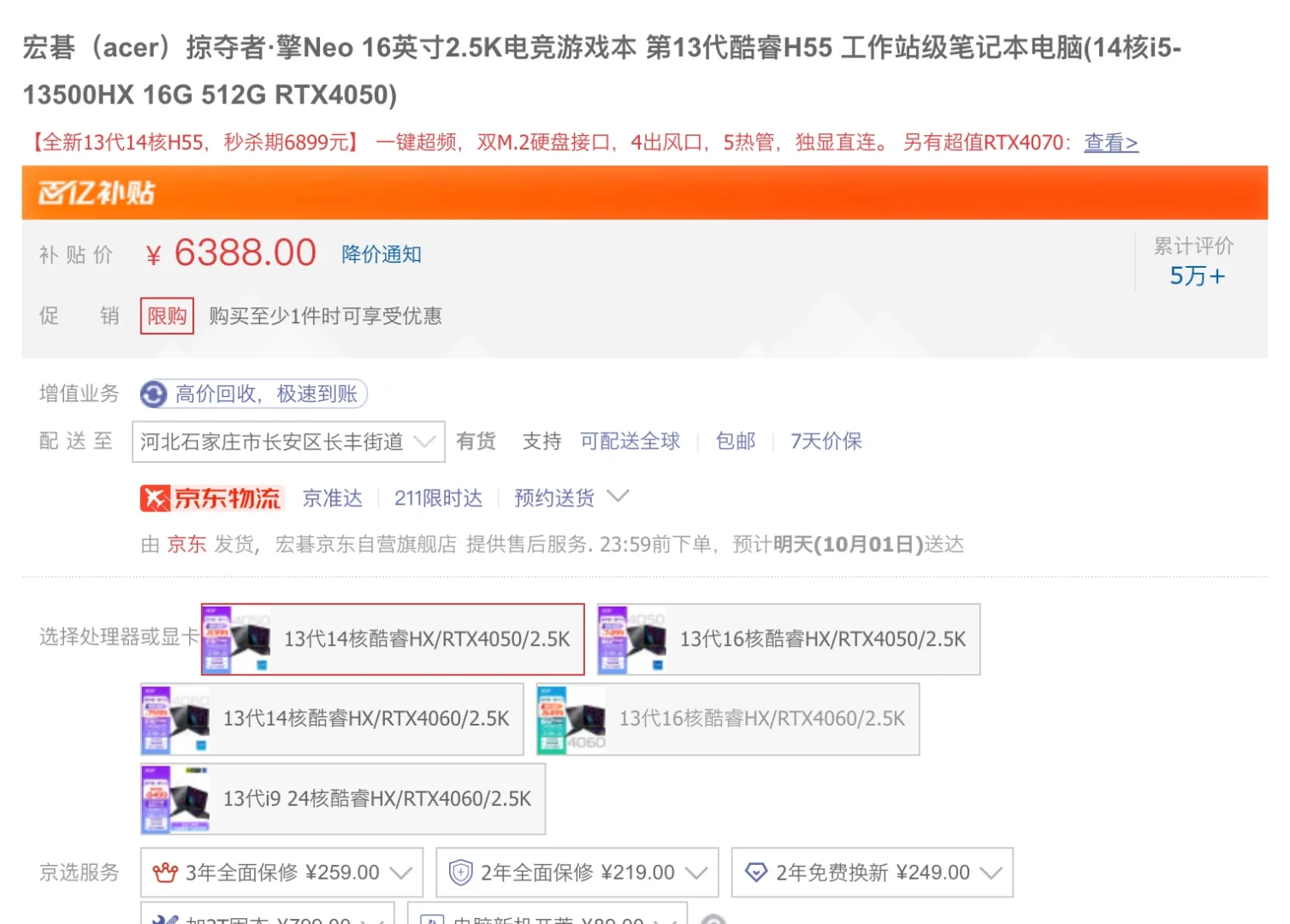Click the 211限时达 delivery link
The height and width of the screenshot is (924, 1290).
tap(438, 498)
